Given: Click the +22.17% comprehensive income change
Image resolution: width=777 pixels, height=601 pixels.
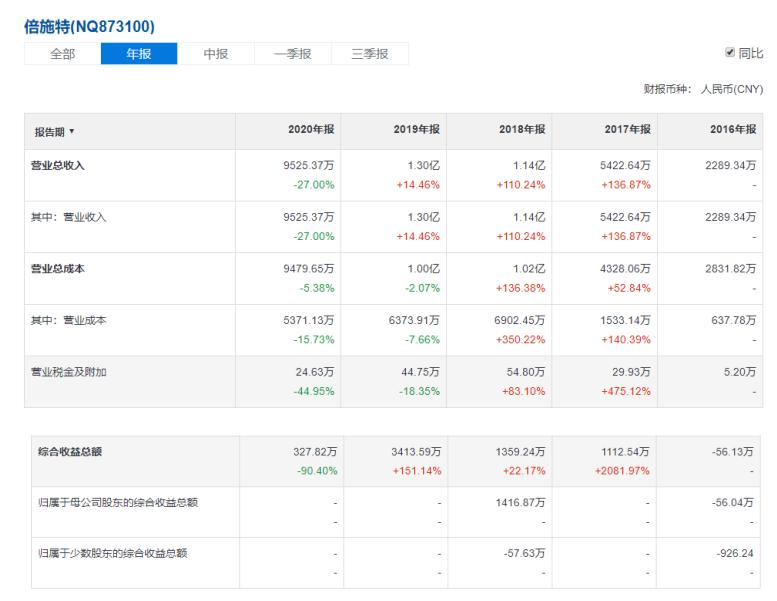Looking at the screenshot, I should [524, 471].
